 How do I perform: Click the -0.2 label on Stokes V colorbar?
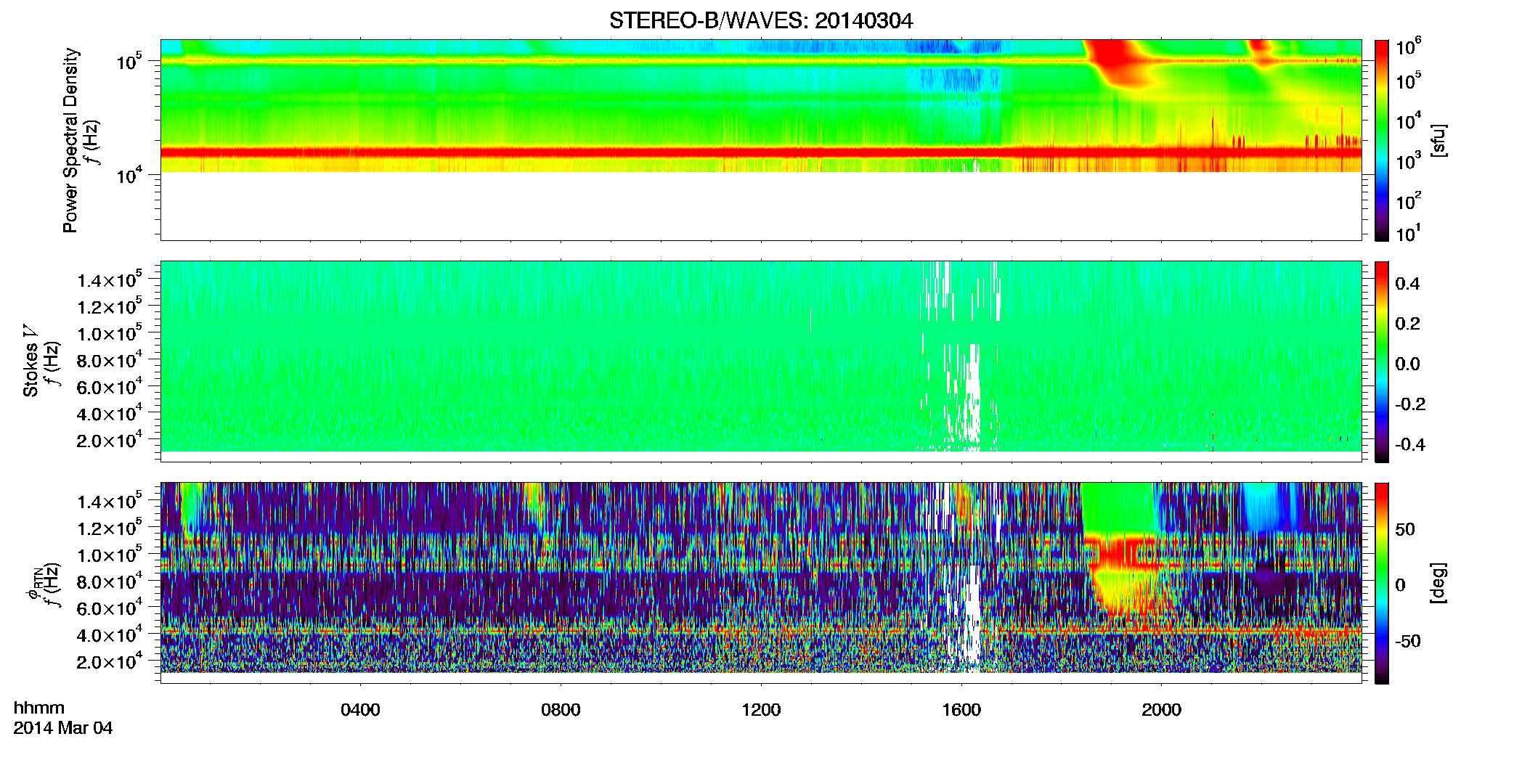pyautogui.click(x=1410, y=404)
